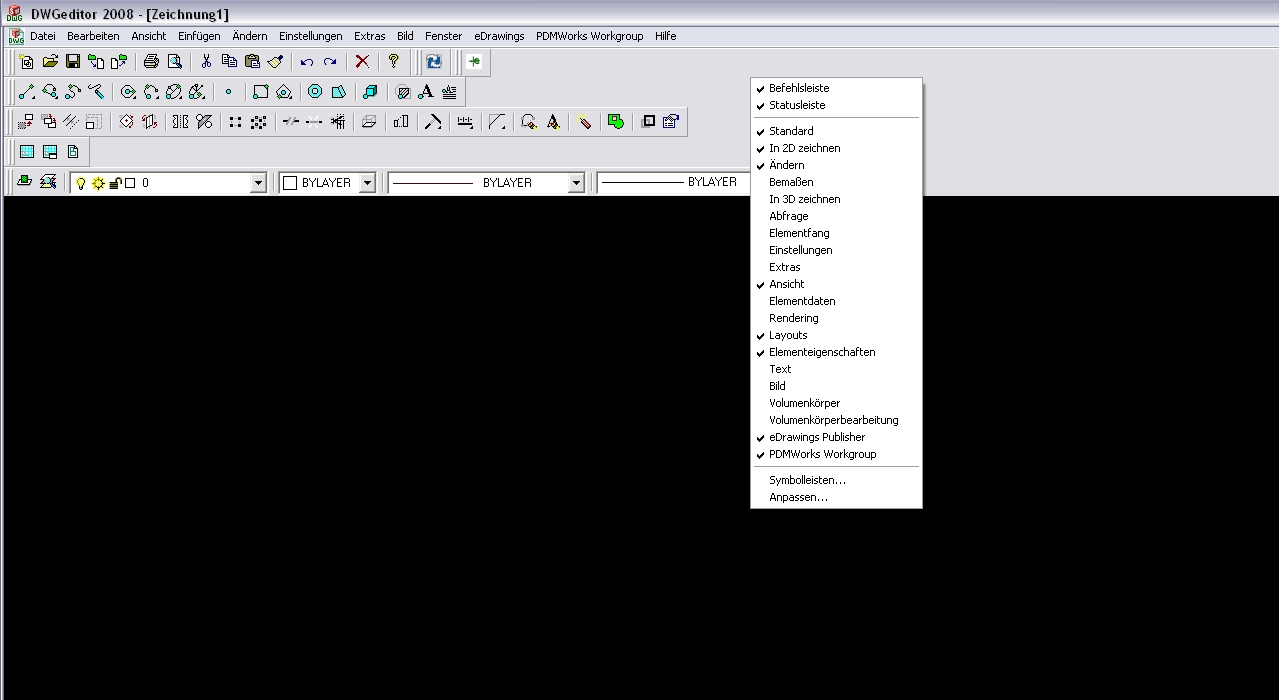Viewport: 1279px width, 700px height.
Task: Open a drawing file using the folder icon
Action: [50, 62]
